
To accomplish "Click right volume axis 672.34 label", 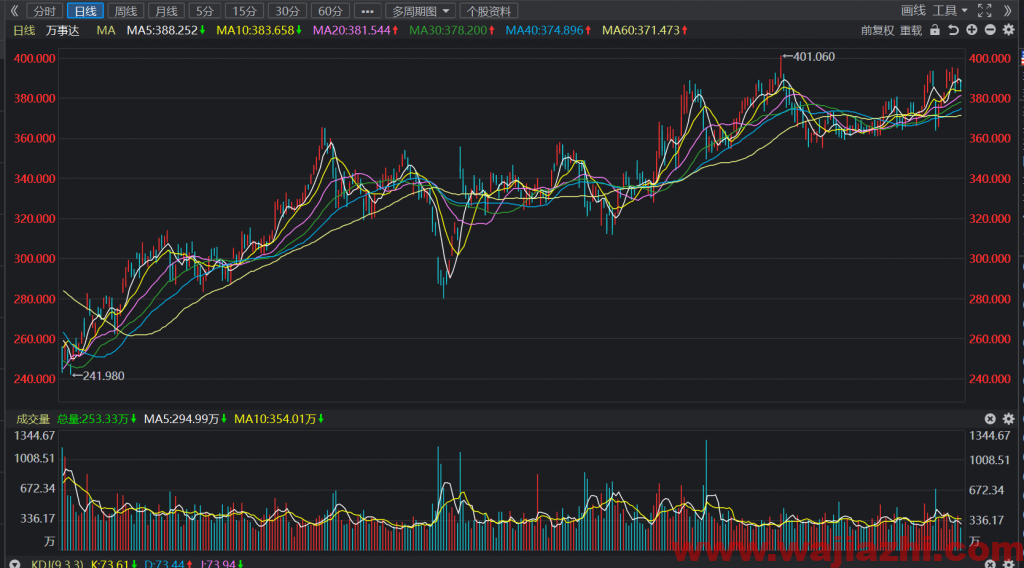I will (986, 490).
